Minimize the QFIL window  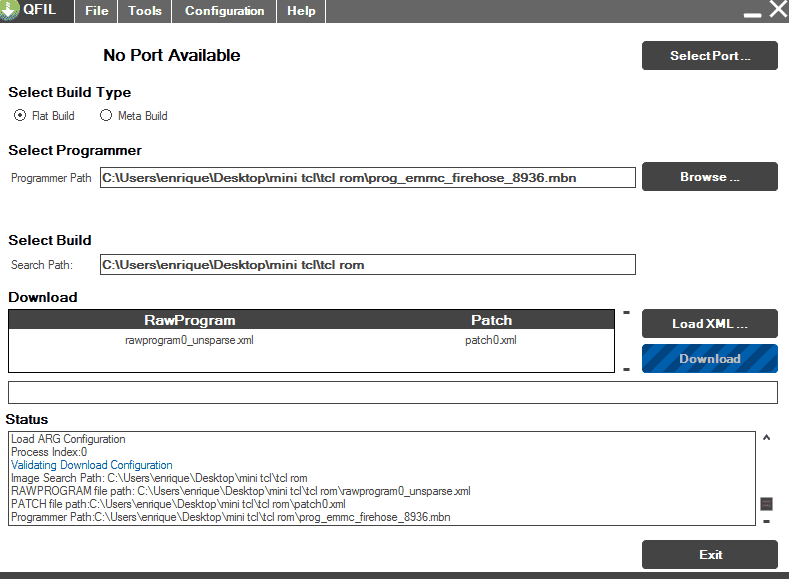click(752, 14)
